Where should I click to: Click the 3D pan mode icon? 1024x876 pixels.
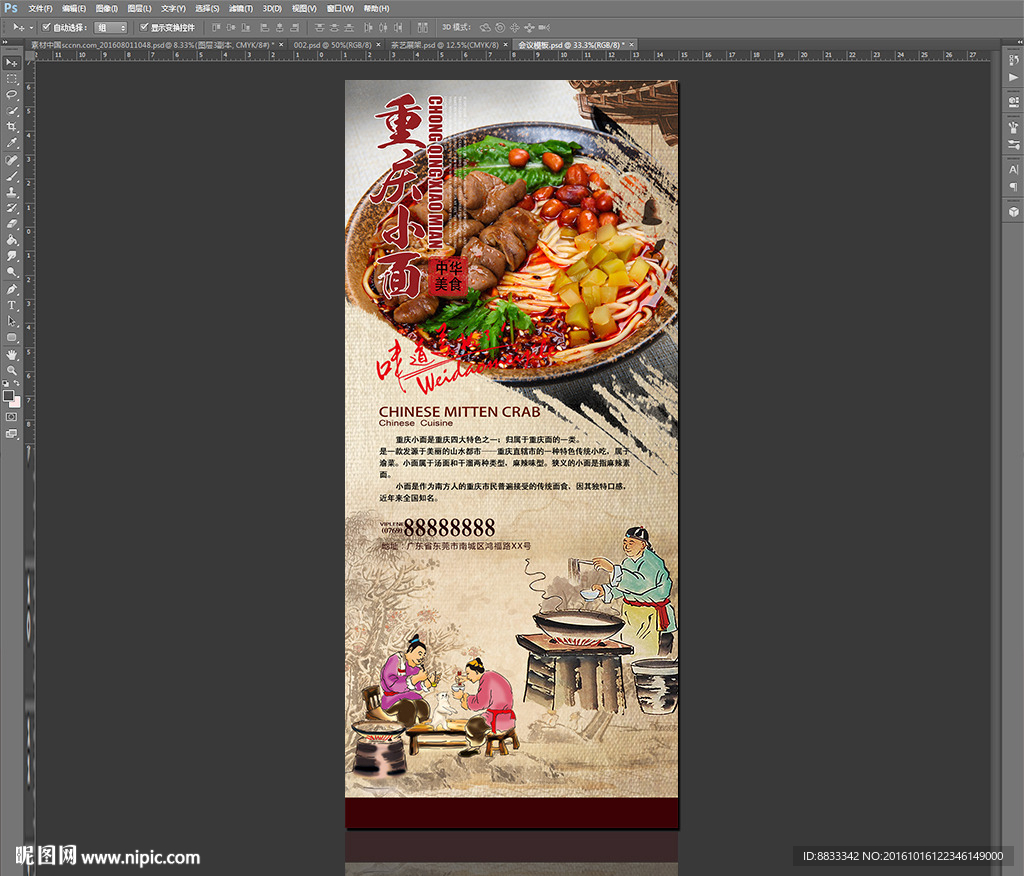(x=515, y=27)
